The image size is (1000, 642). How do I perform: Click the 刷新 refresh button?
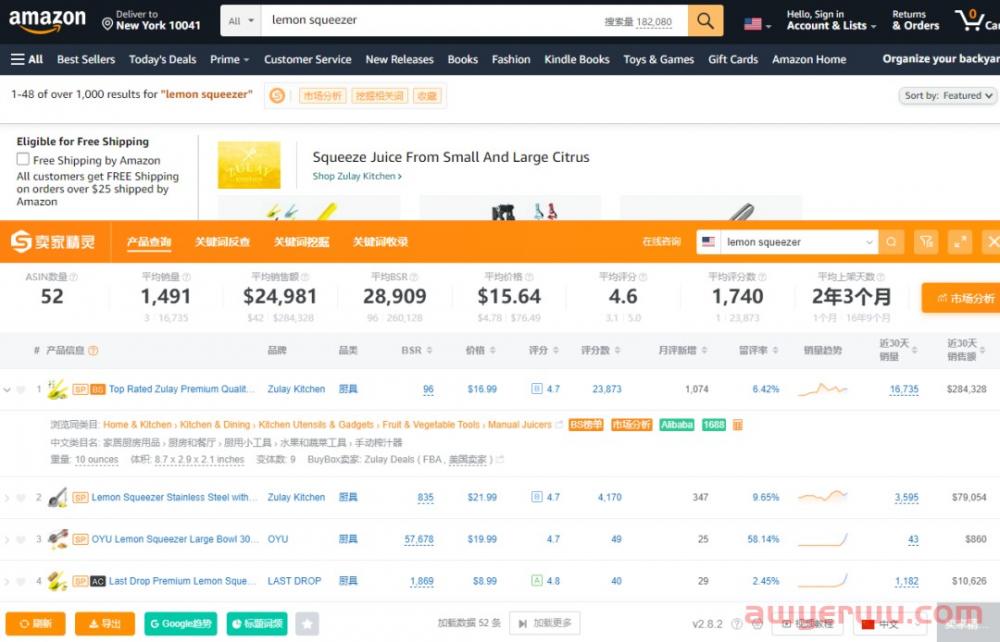tap(35, 624)
